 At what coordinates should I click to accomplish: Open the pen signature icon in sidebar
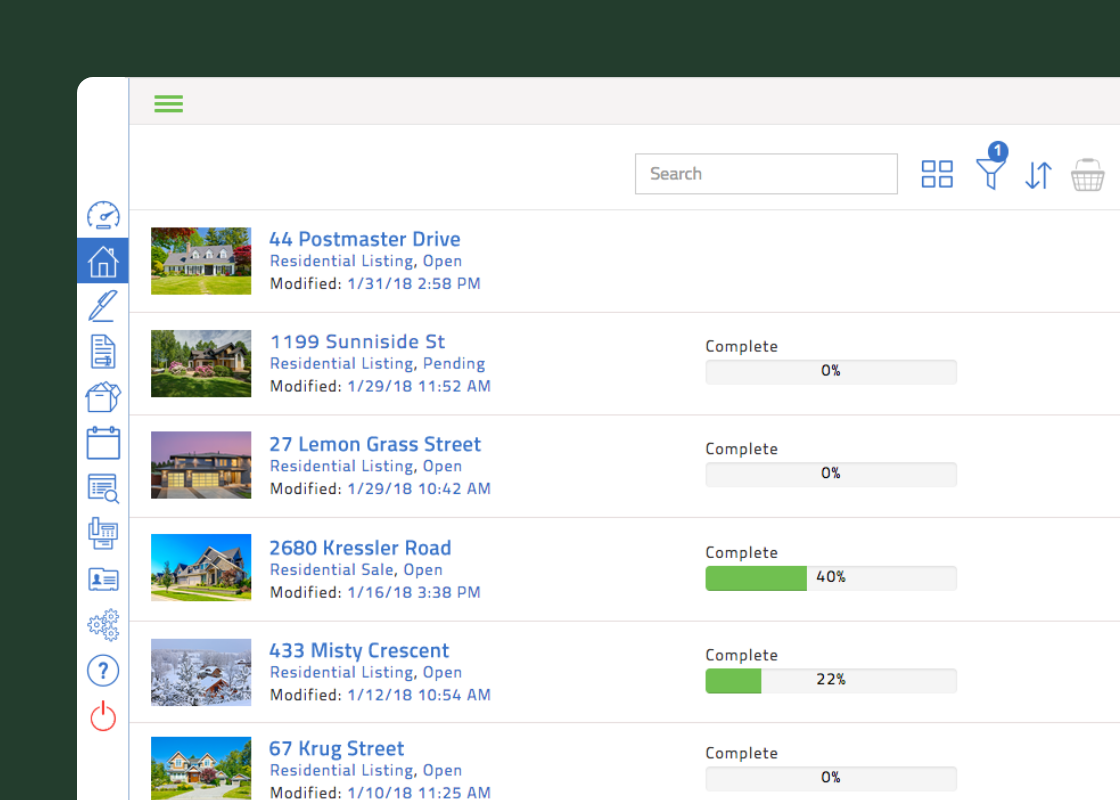tap(103, 306)
